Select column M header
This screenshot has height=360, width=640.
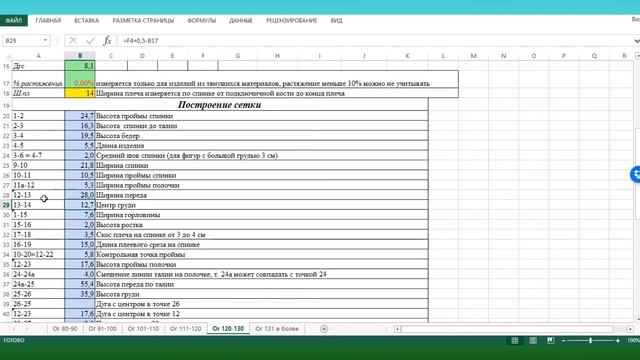click(x=473, y=56)
